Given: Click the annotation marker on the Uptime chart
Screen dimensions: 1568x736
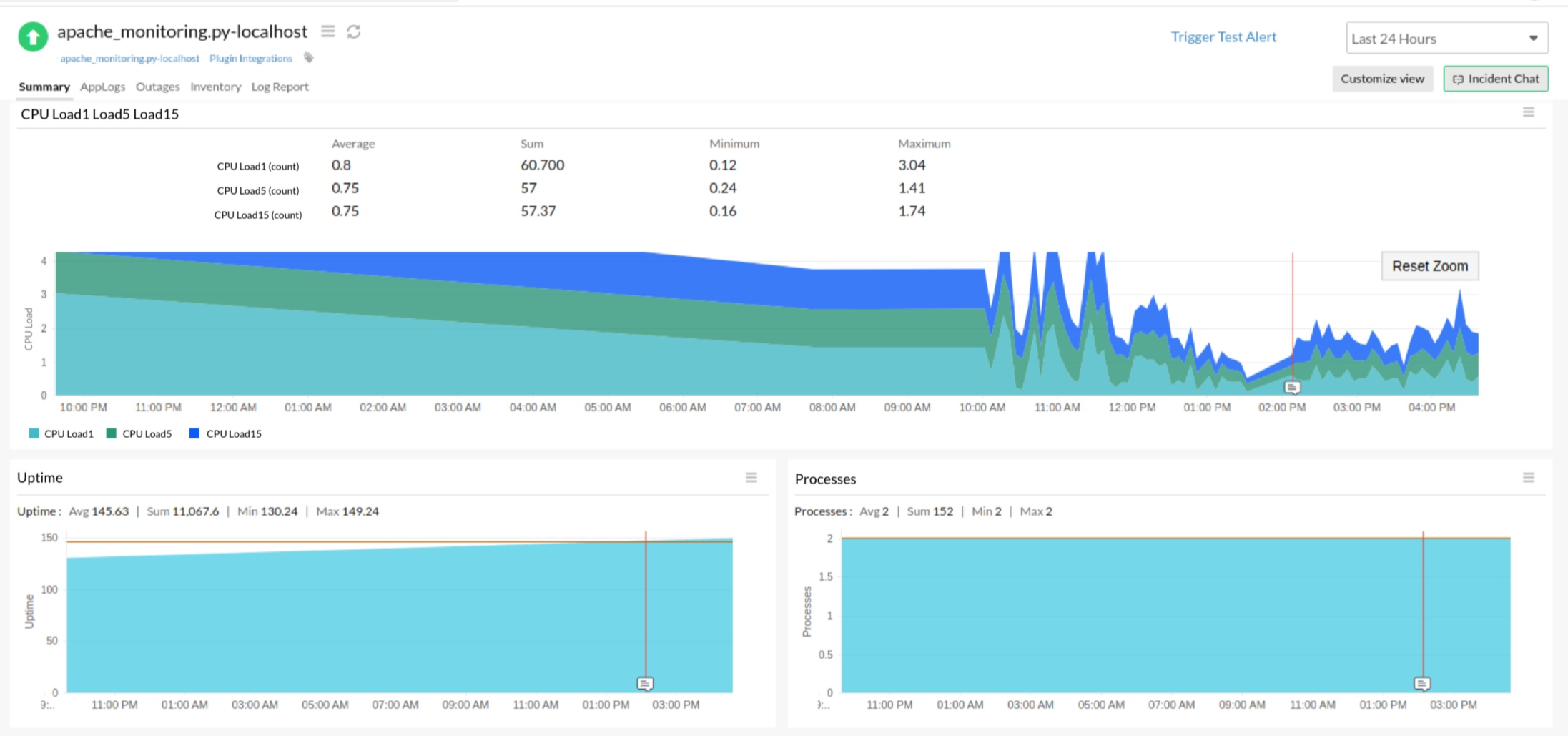Looking at the screenshot, I should [646, 684].
